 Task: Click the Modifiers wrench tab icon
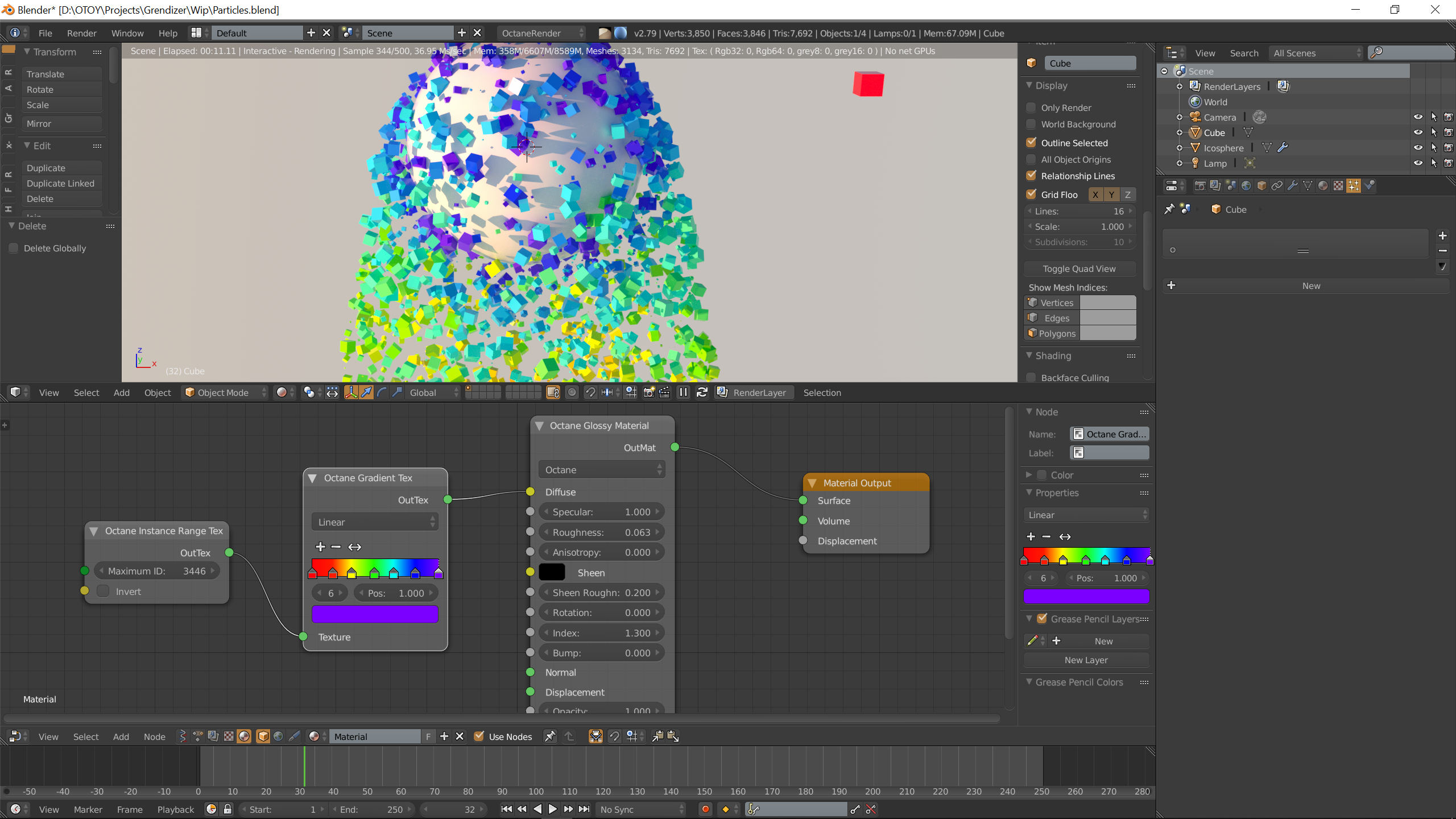point(1292,185)
